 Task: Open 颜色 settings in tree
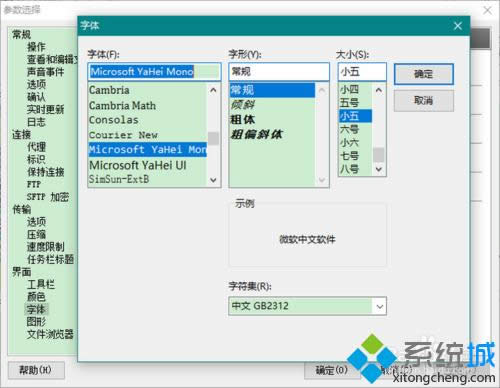click(36, 297)
